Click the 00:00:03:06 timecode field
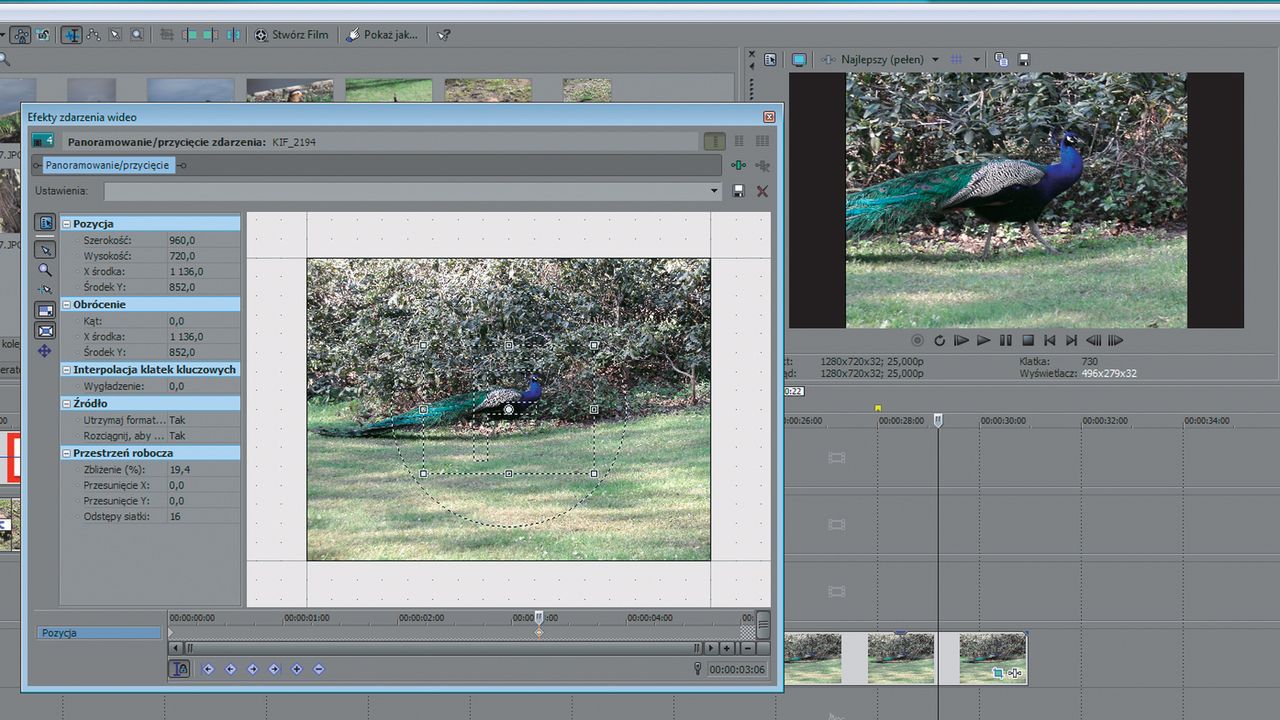Image resolution: width=1280 pixels, height=720 pixels. pos(737,669)
